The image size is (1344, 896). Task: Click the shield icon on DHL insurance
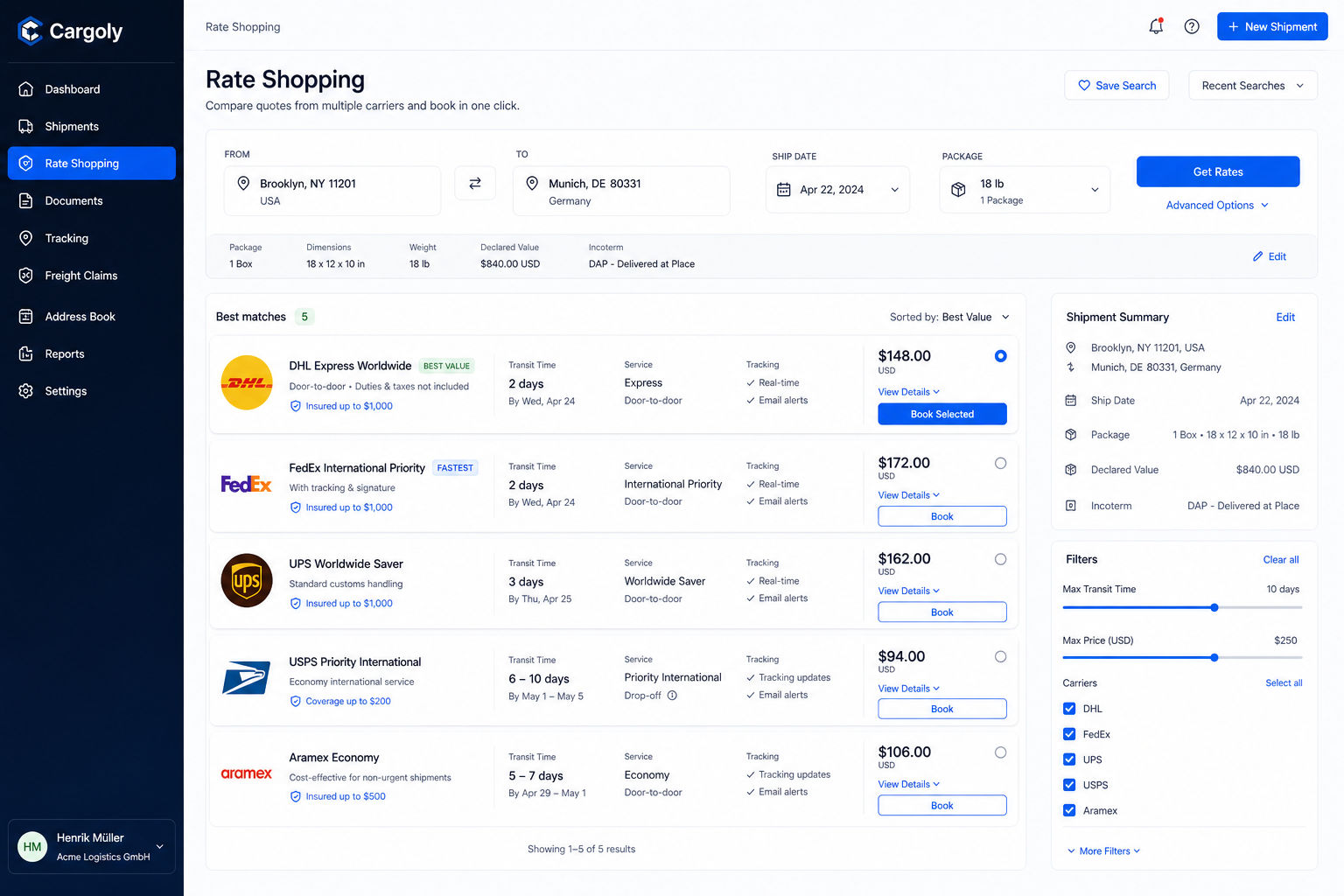[296, 406]
